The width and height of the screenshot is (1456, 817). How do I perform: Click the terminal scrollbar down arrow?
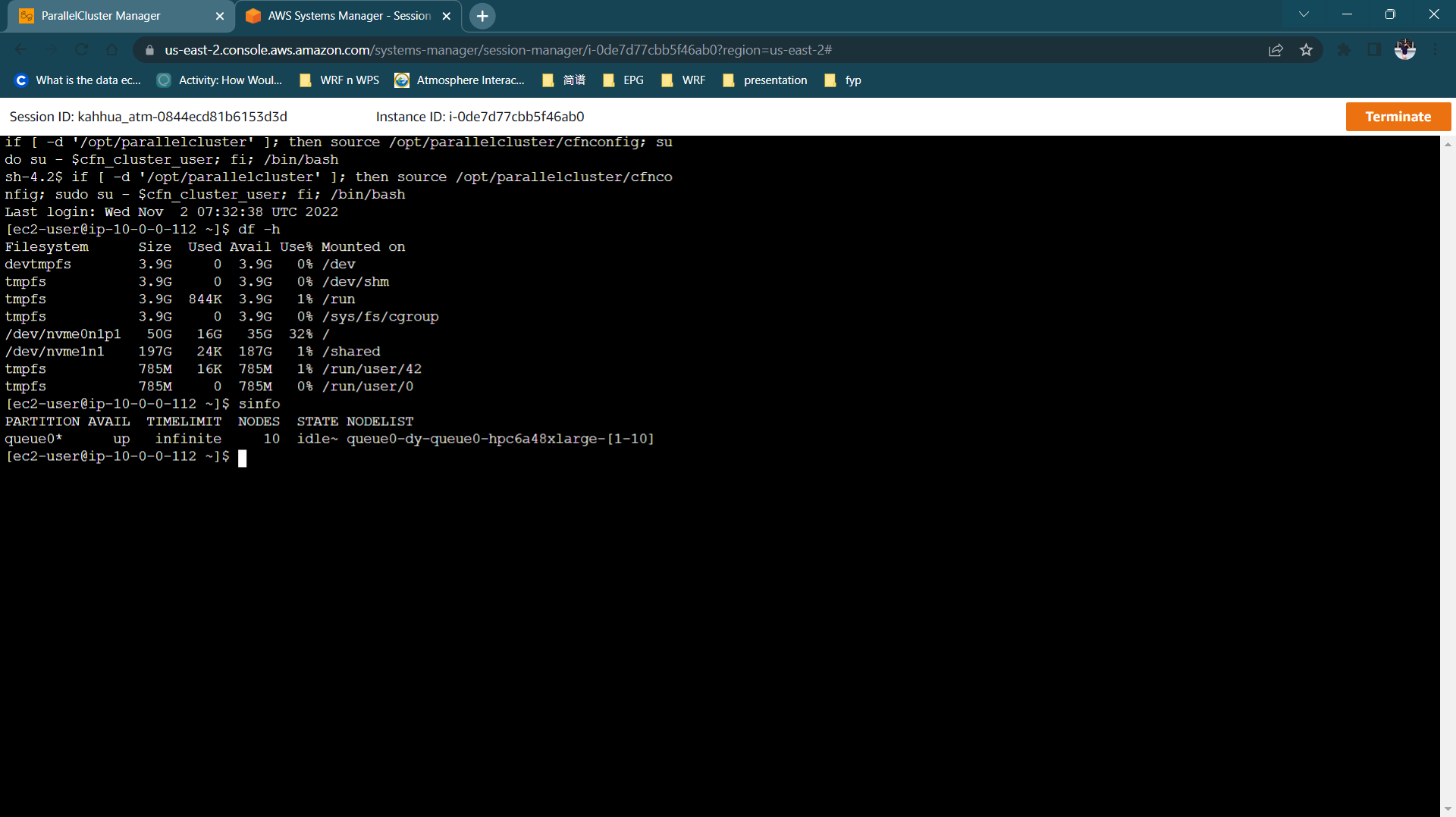click(x=1448, y=809)
